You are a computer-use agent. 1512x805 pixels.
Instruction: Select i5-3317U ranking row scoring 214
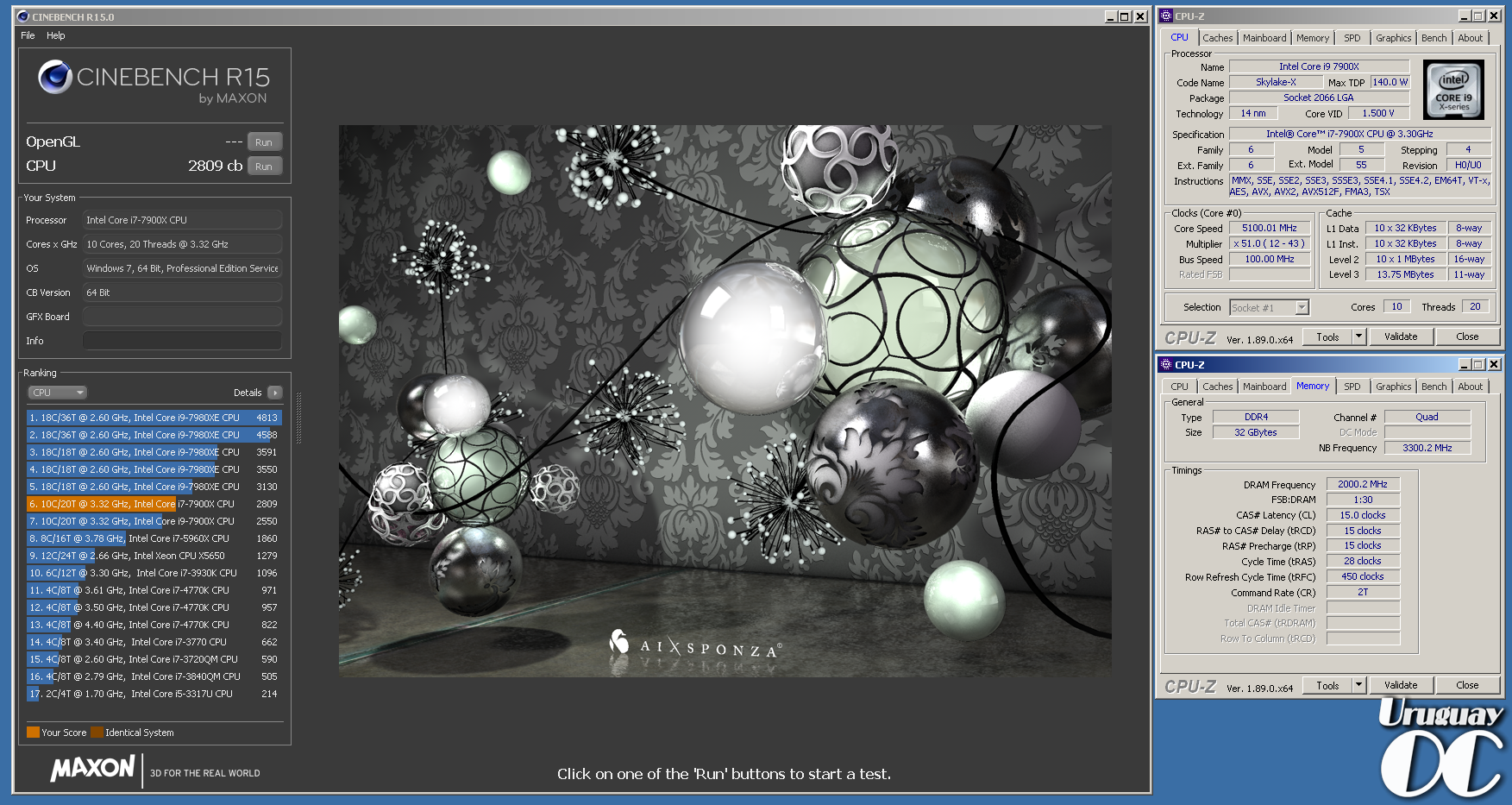154,694
